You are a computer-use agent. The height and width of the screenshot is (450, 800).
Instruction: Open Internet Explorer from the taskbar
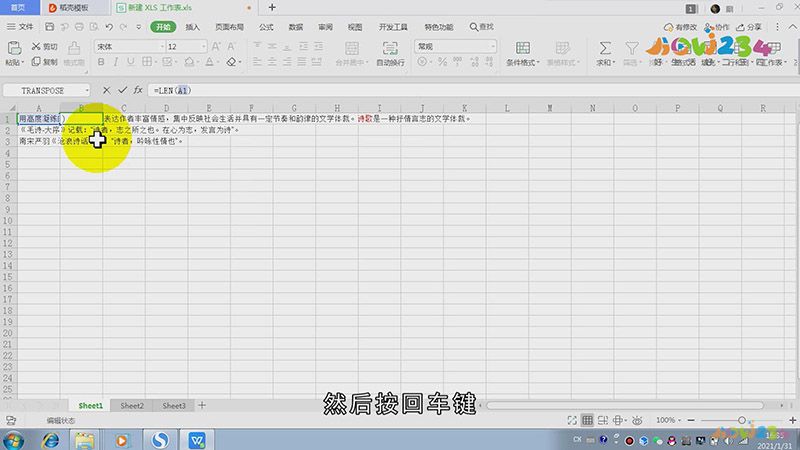point(50,440)
